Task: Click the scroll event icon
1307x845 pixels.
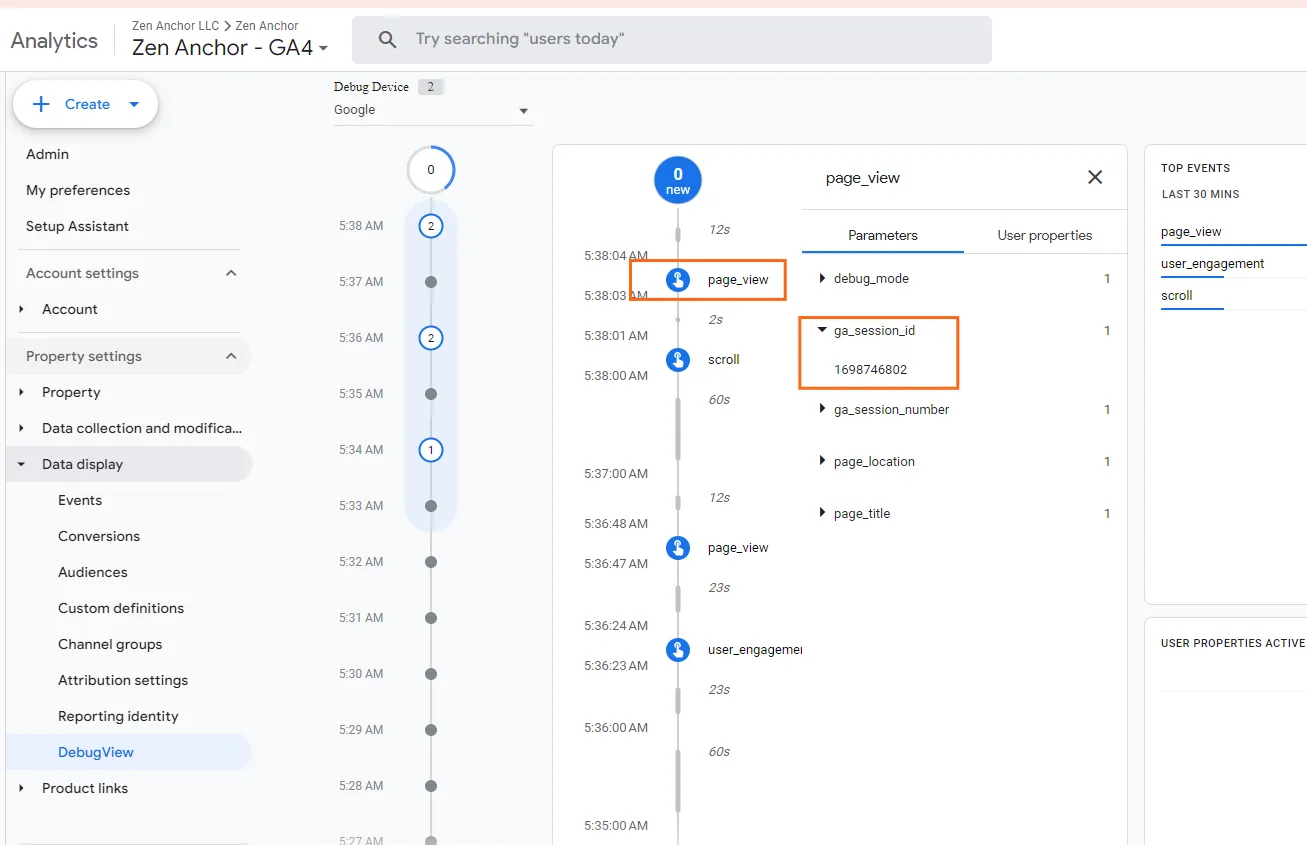Action: (x=678, y=359)
